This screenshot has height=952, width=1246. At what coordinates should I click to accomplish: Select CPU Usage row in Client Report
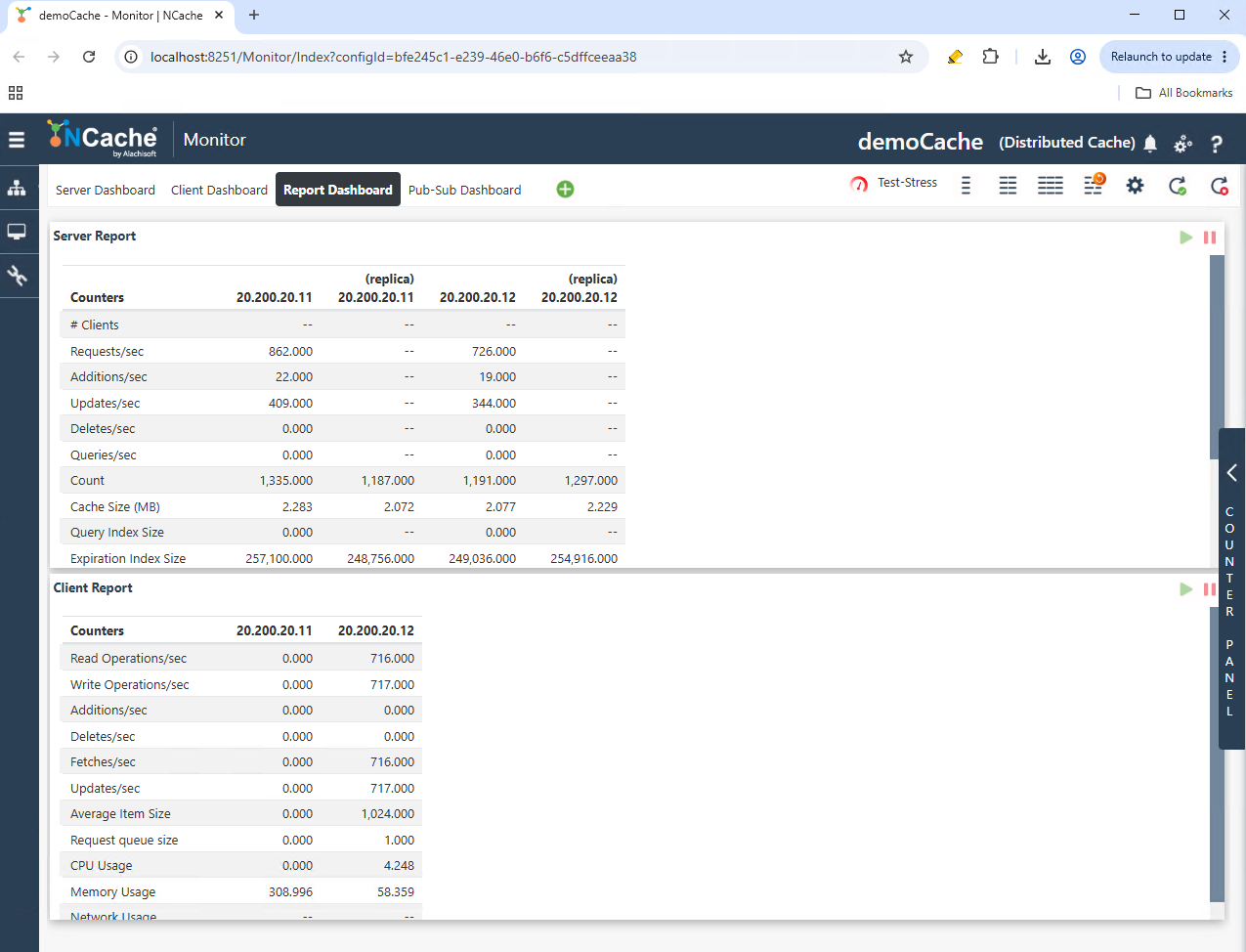coord(241,866)
